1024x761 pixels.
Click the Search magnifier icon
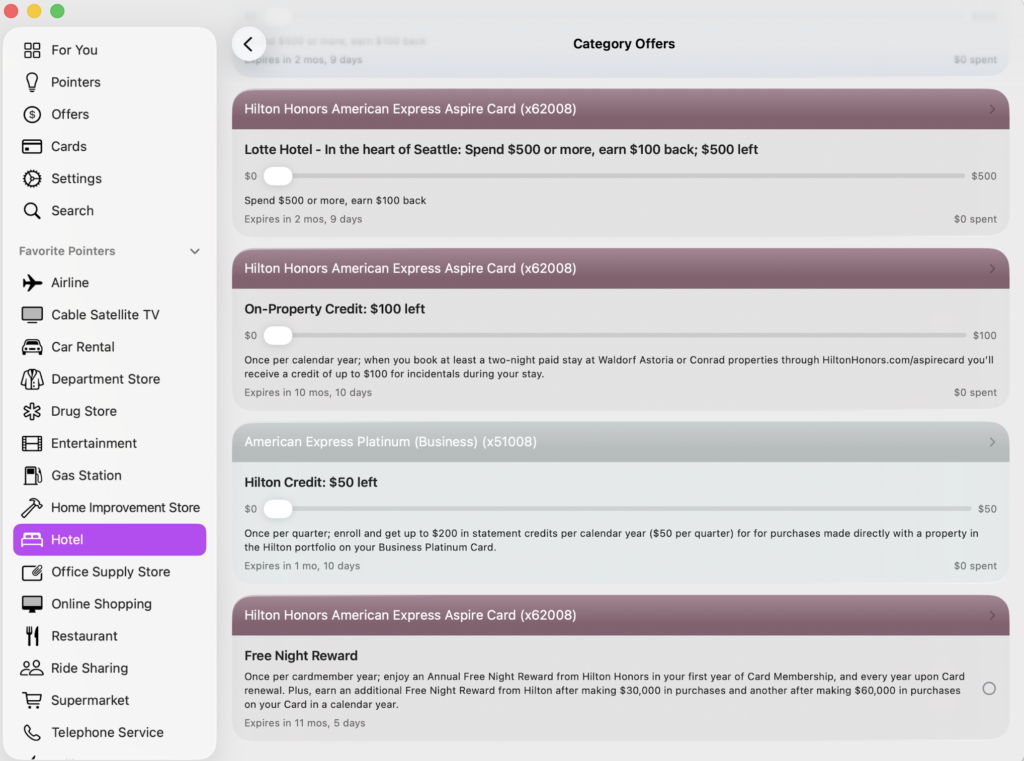click(x=32, y=211)
